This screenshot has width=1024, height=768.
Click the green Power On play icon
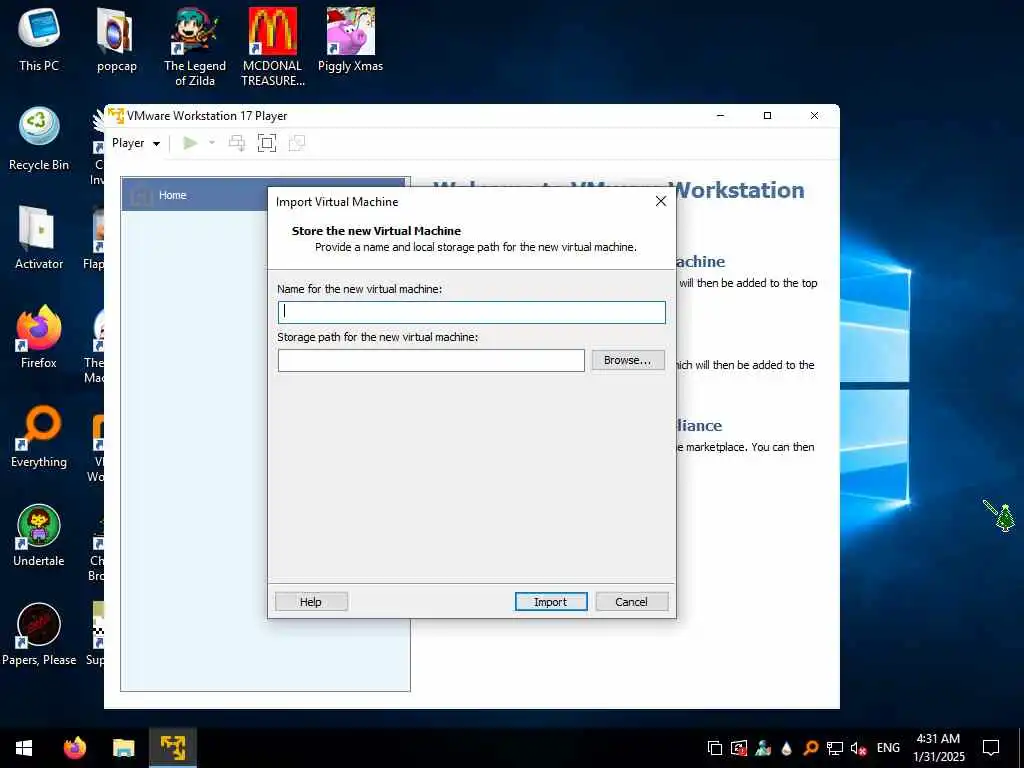(x=190, y=143)
